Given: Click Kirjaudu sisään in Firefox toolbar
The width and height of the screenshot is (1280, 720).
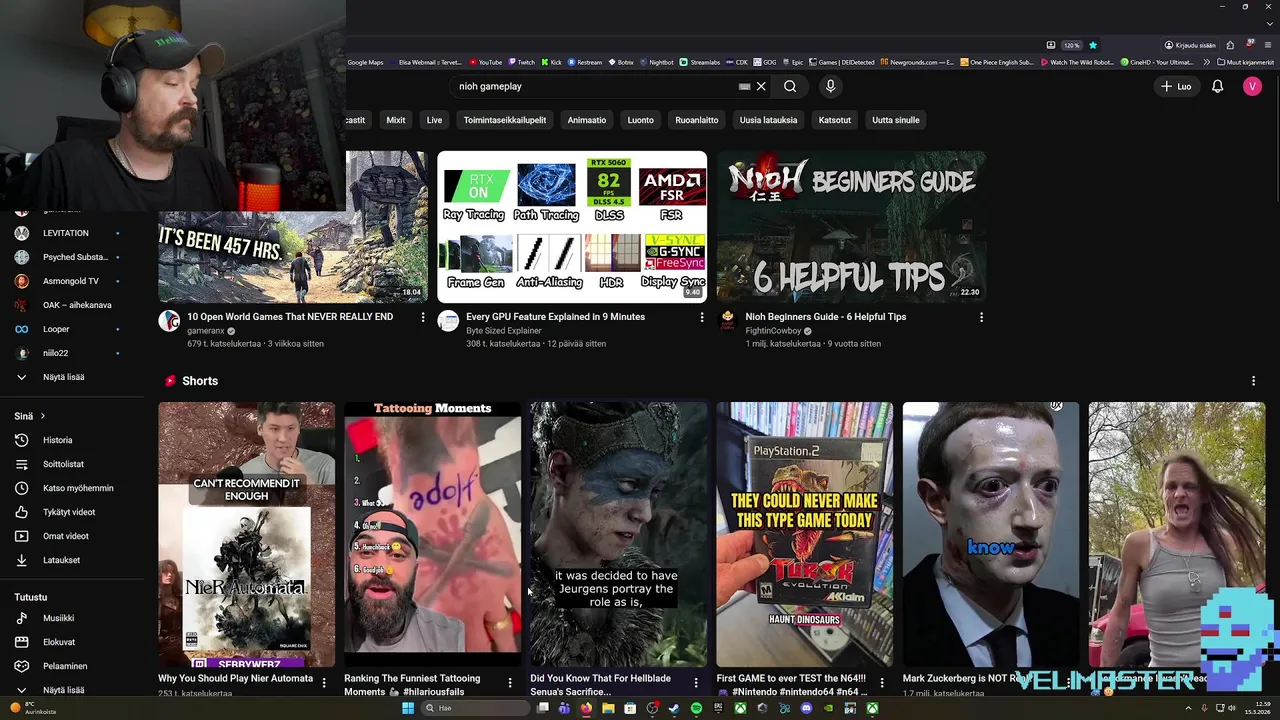Looking at the screenshot, I should click(1190, 45).
